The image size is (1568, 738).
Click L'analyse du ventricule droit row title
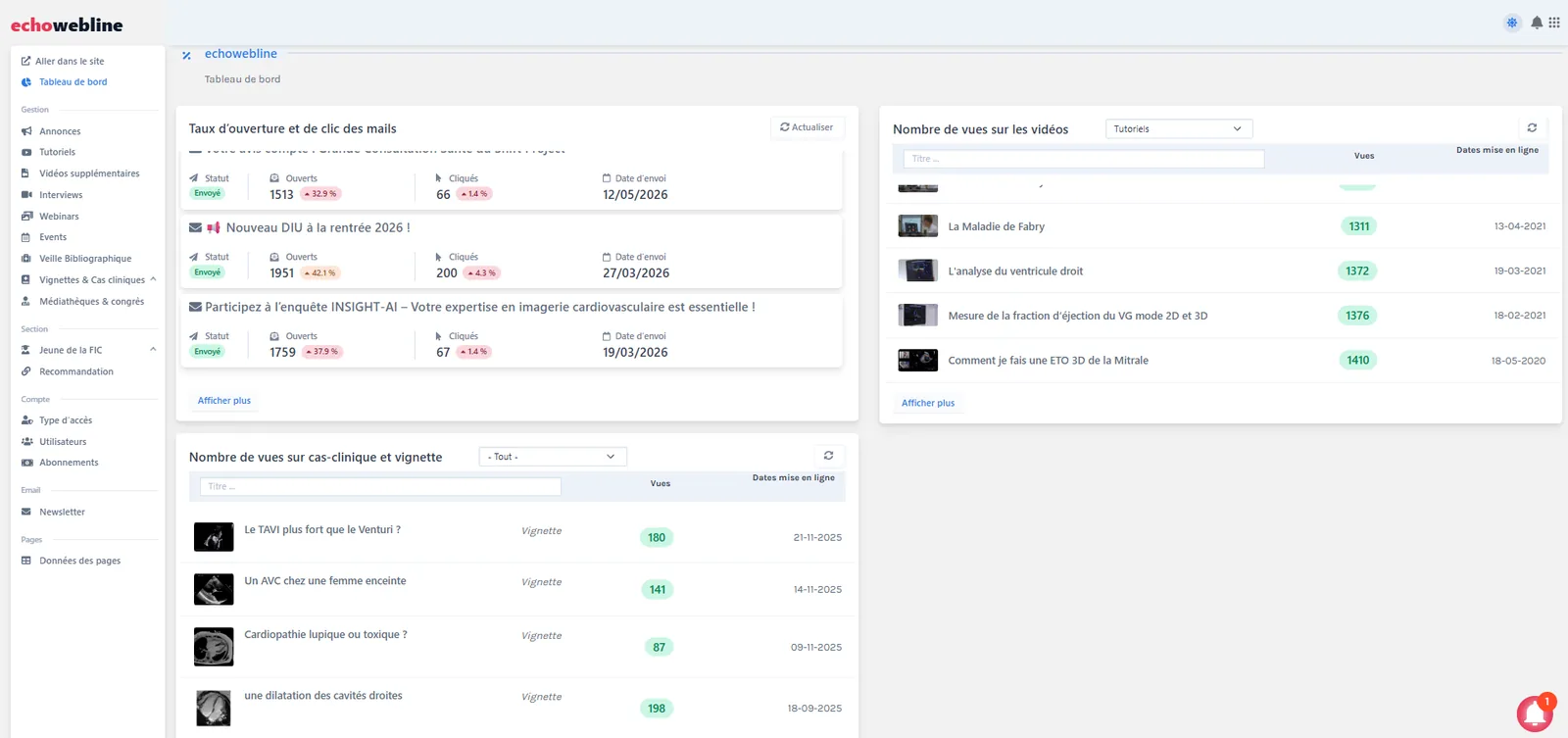pyautogui.click(x=1015, y=271)
